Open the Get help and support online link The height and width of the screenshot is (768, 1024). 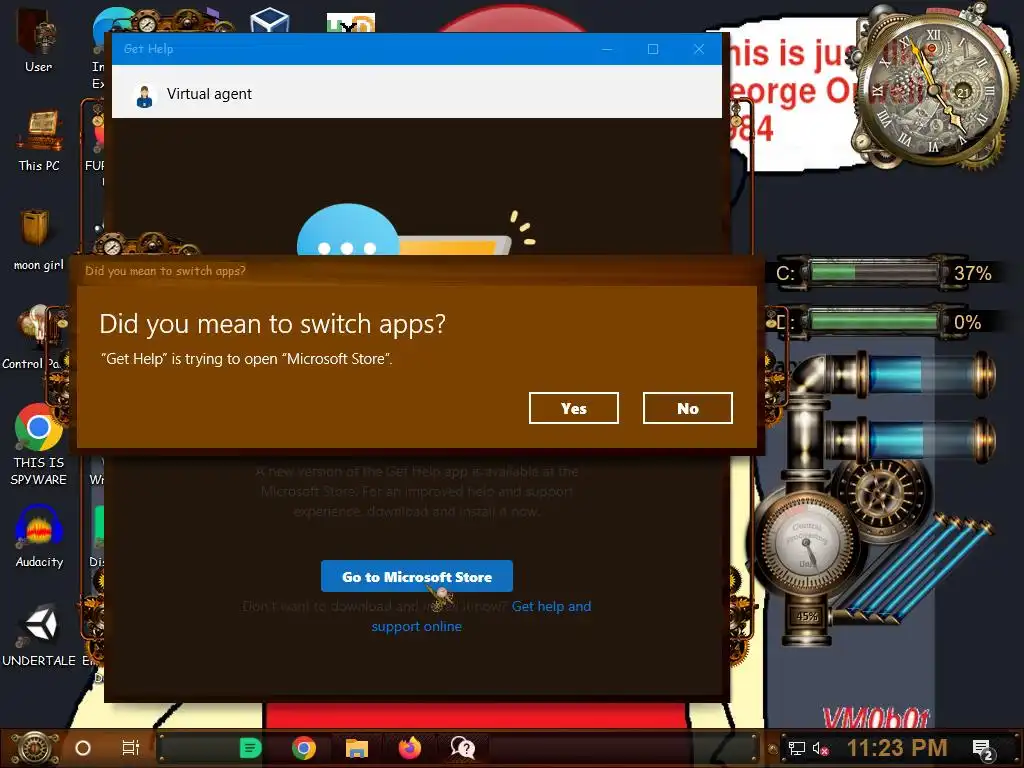(x=481, y=616)
